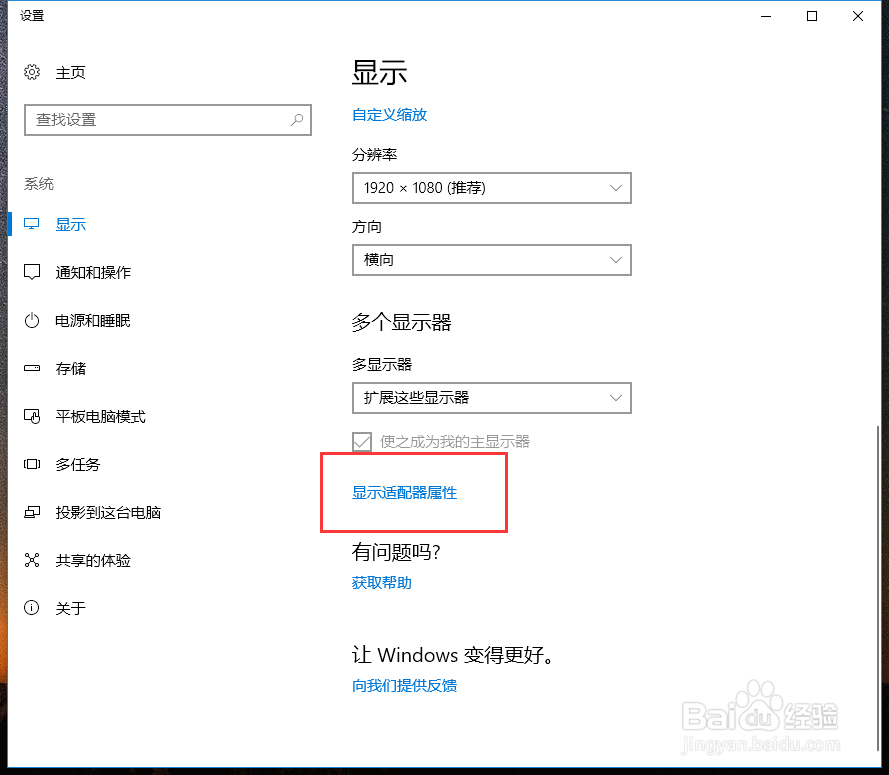Image resolution: width=889 pixels, height=775 pixels.
Task: Select the 共享的体验 shared experiences icon
Action: (31, 560)
